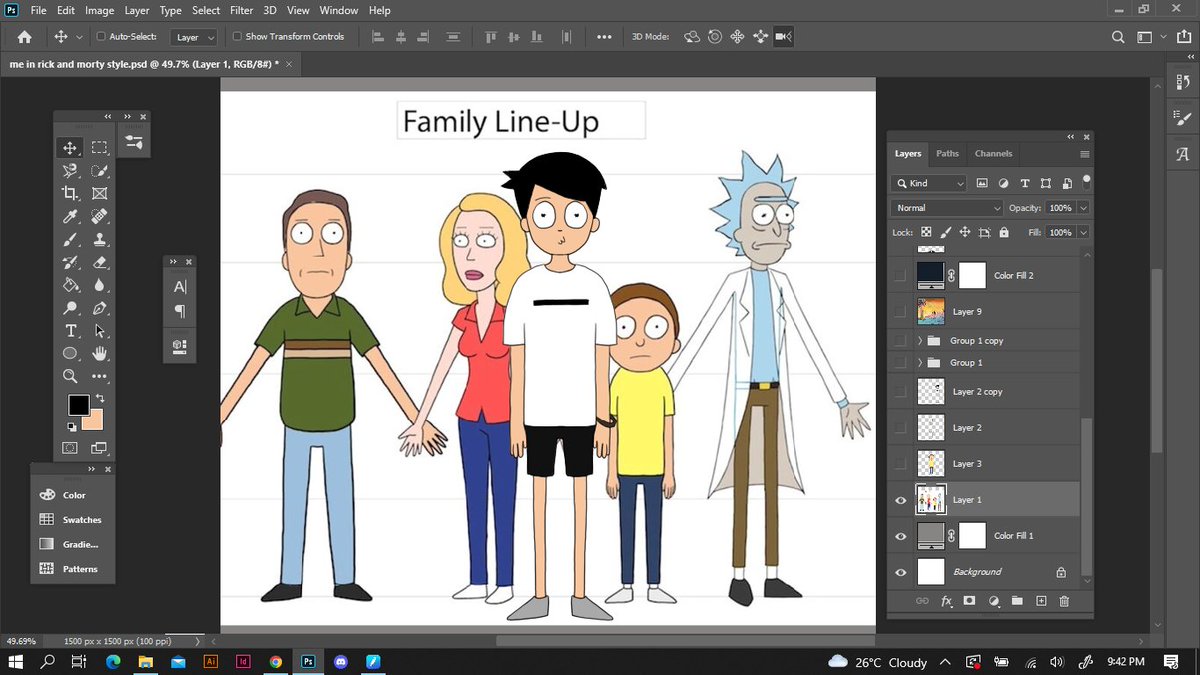Show Color Fill 2 layer visibility
This screenshot has width=1200, height=675.
tap(900, 275)
